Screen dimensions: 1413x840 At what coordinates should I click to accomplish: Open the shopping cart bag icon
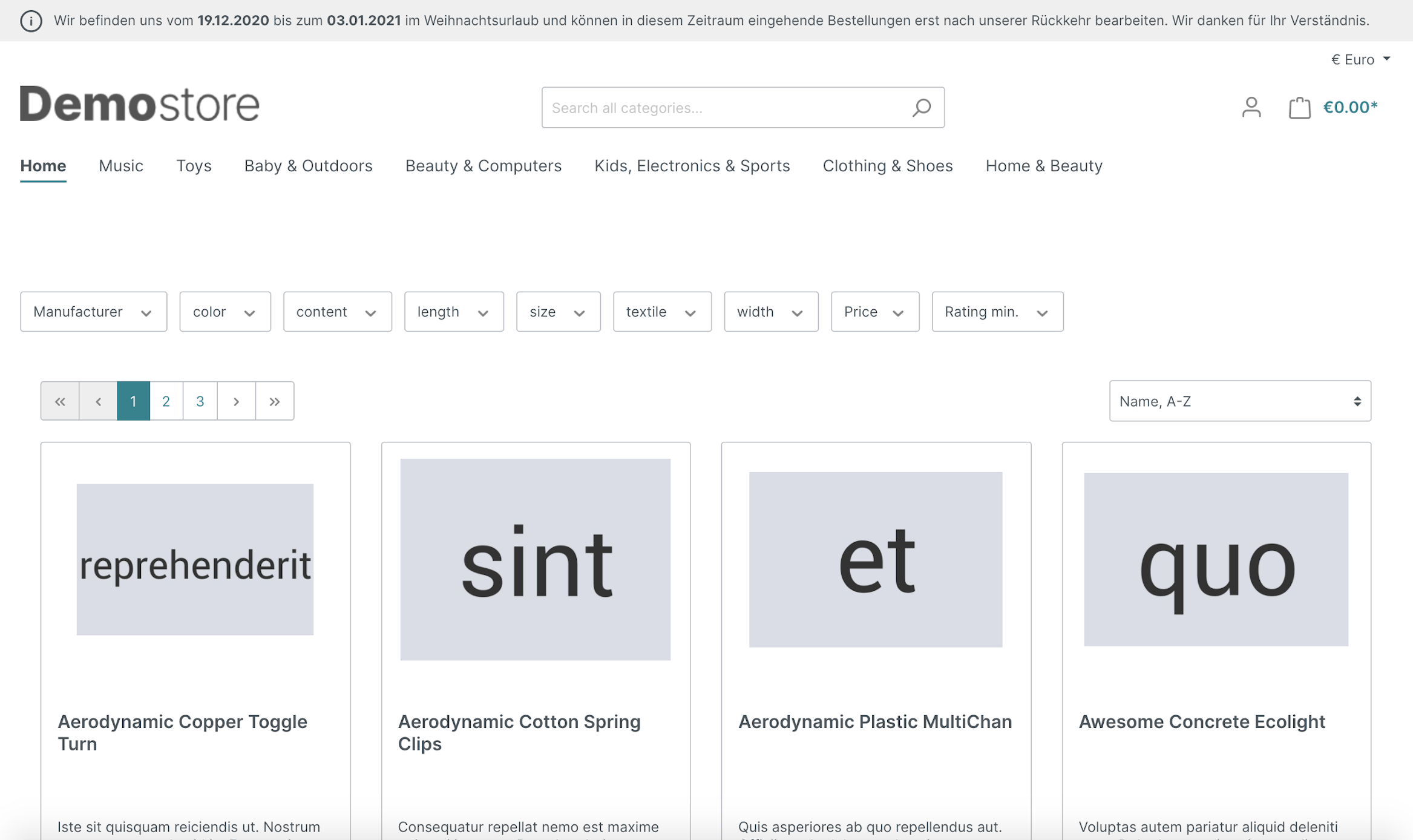[1299, 108]
